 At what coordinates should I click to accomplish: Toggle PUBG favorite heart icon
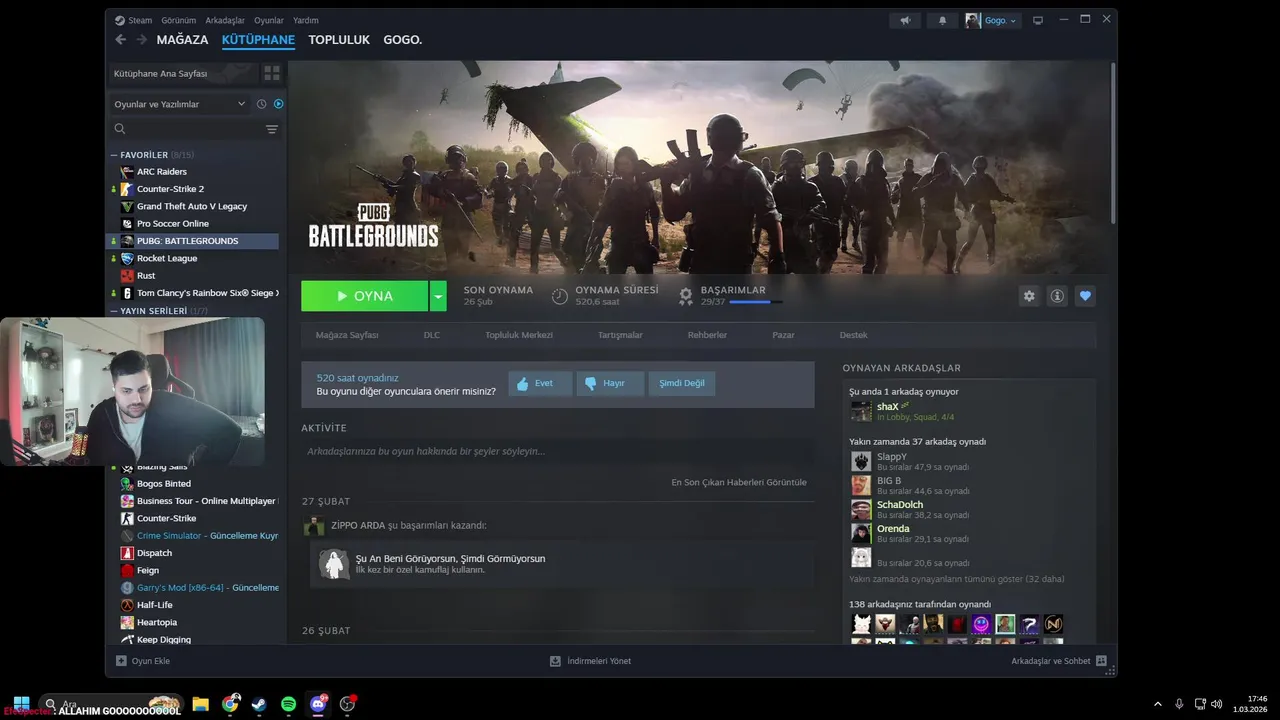pos(1085,296)
